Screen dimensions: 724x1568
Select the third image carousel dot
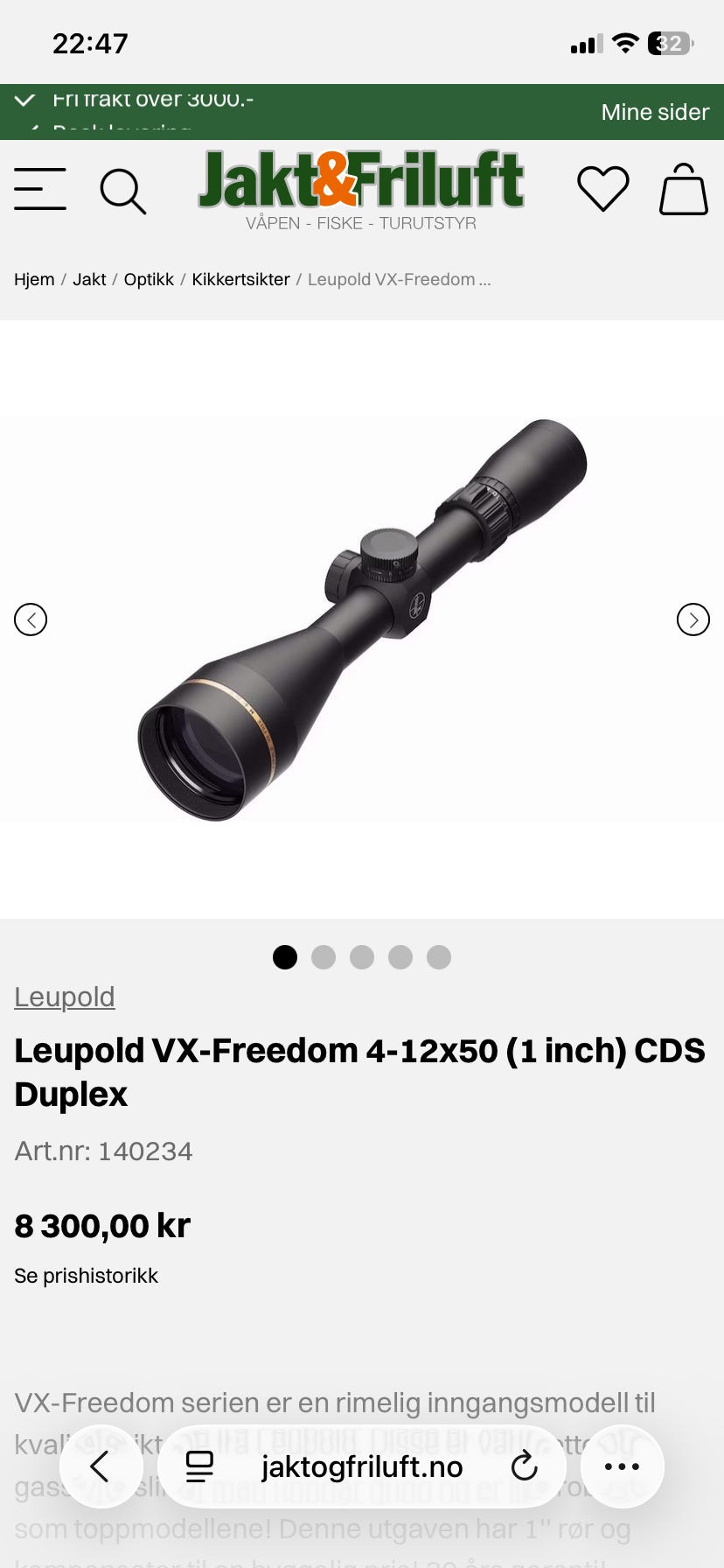(x=362, y=957)
